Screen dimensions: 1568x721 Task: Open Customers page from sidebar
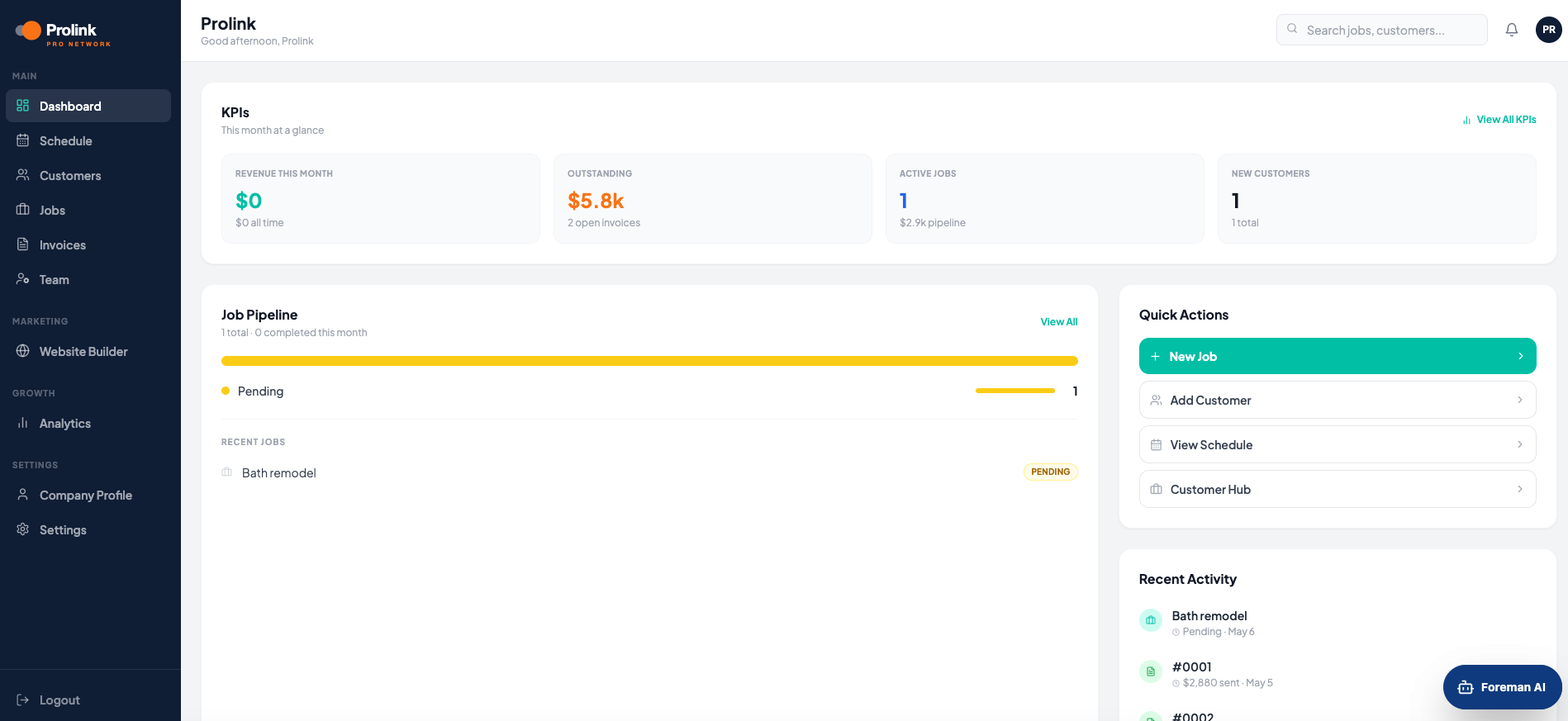coord(88,175)
